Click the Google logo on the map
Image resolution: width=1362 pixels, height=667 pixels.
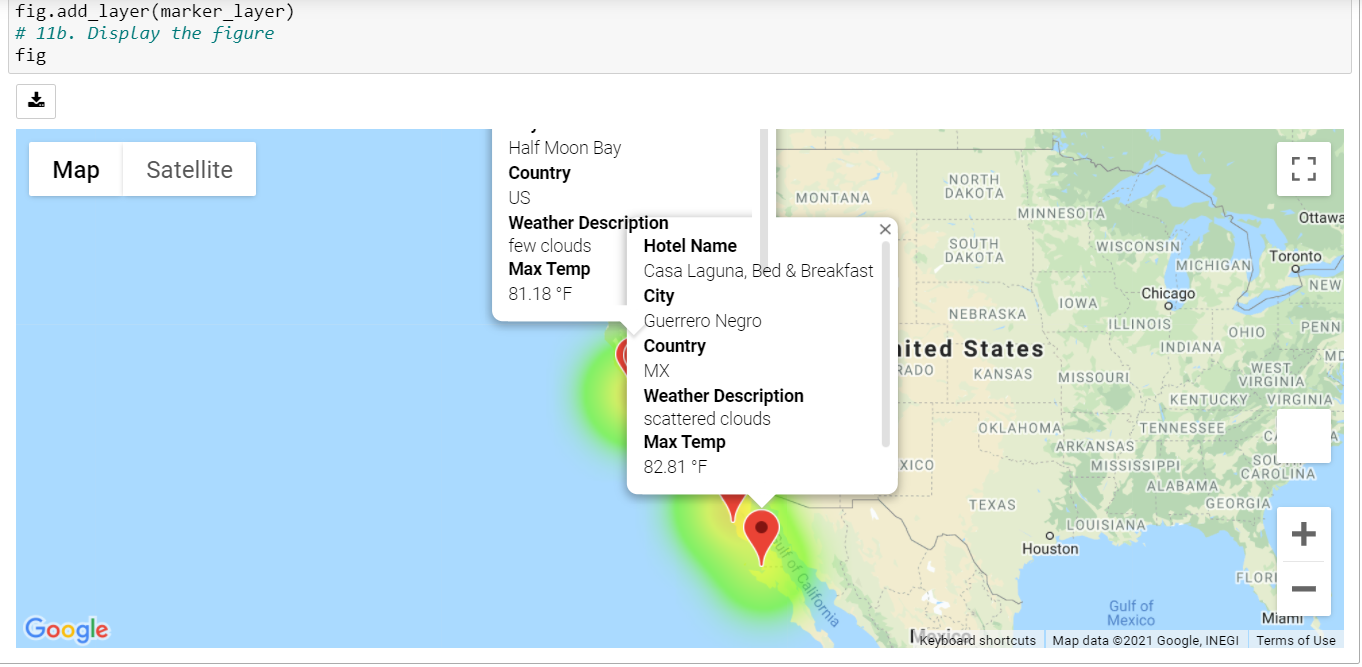coord(66,630)
